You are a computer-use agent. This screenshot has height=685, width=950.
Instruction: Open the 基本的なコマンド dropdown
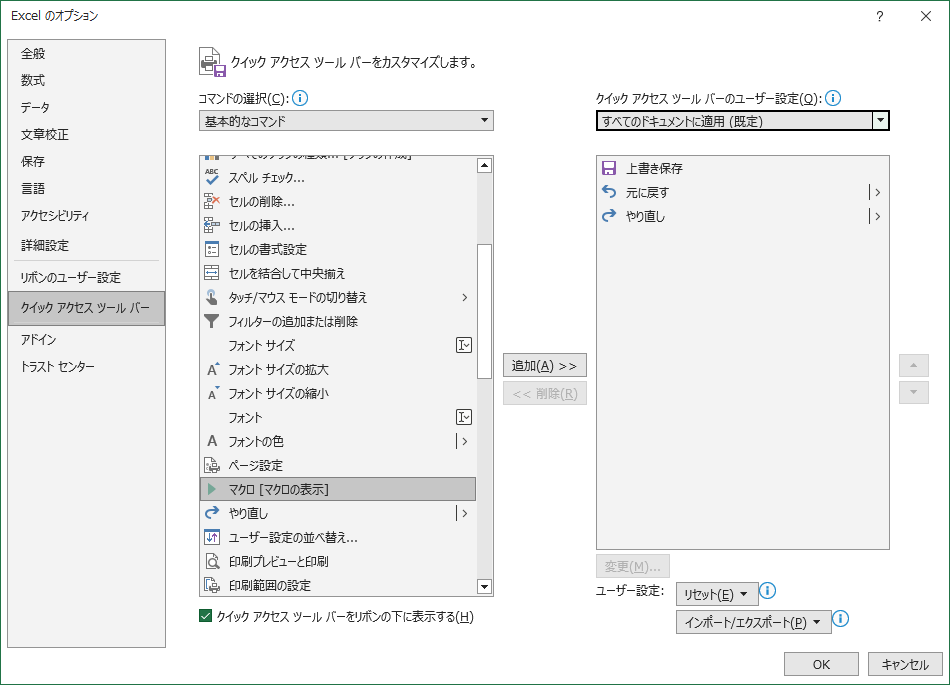click(346, 121)
